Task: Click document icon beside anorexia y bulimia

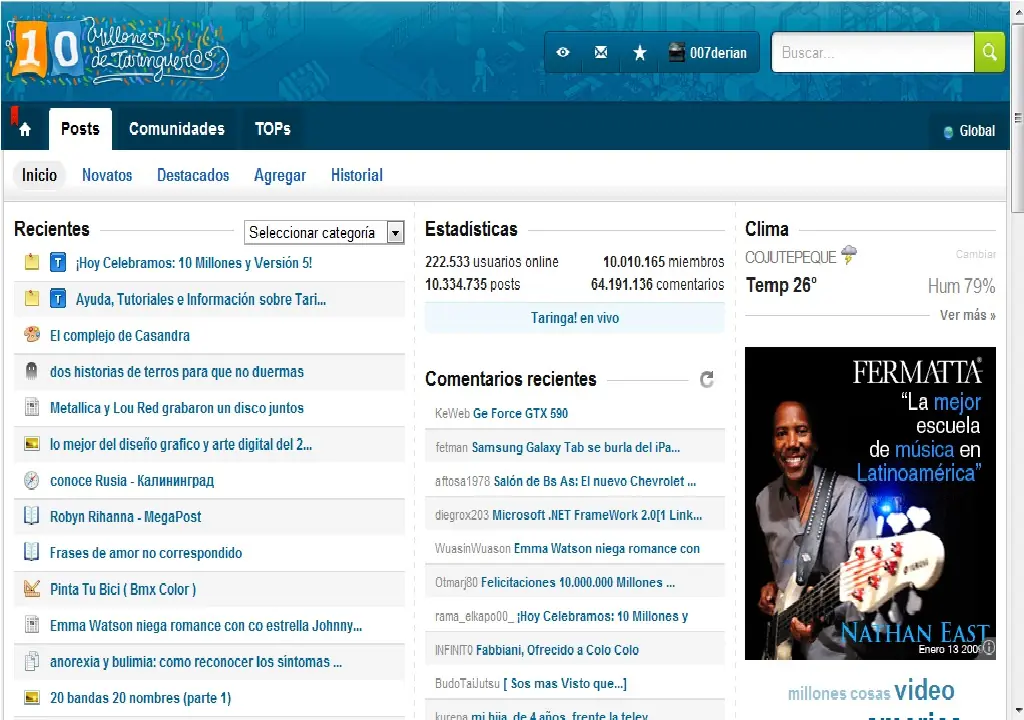Action: pos(31,661)
